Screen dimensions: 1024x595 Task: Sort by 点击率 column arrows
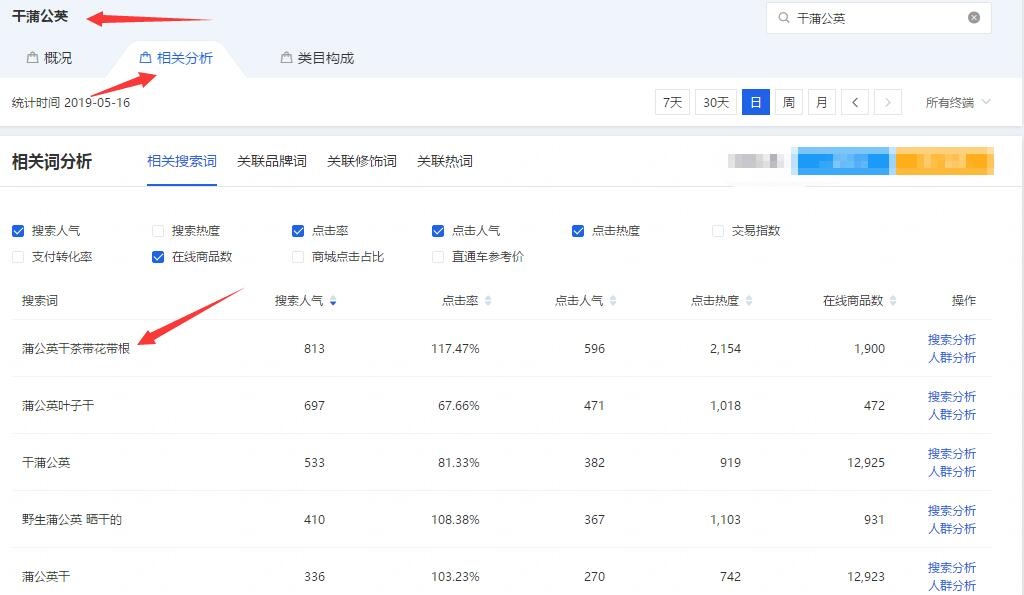pyautogui.click(x=488, y=301)
